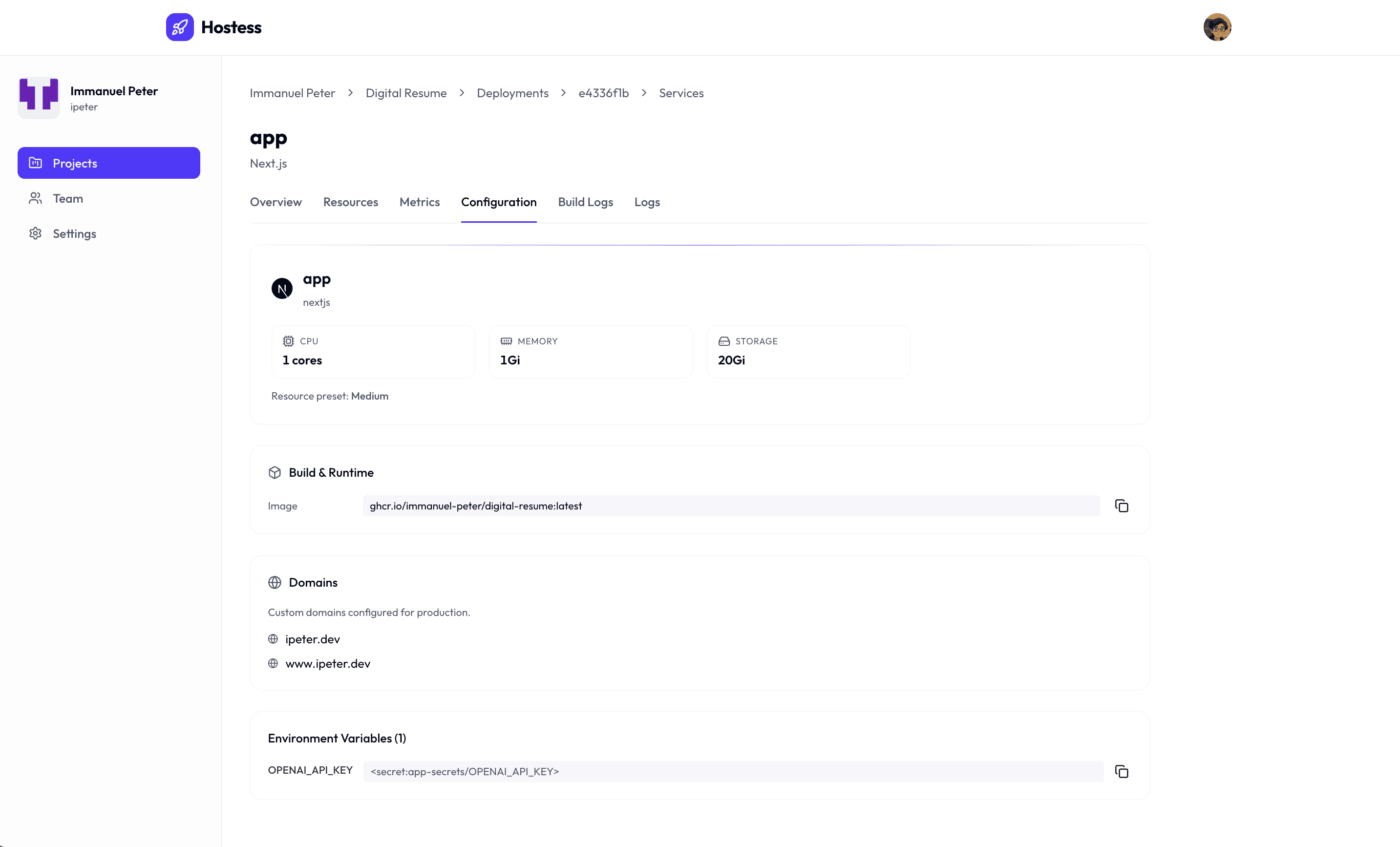Click the 'Next.js' subtitle under app title
The height and width of the screenshot is (847, 1400).
pos(268,164)
